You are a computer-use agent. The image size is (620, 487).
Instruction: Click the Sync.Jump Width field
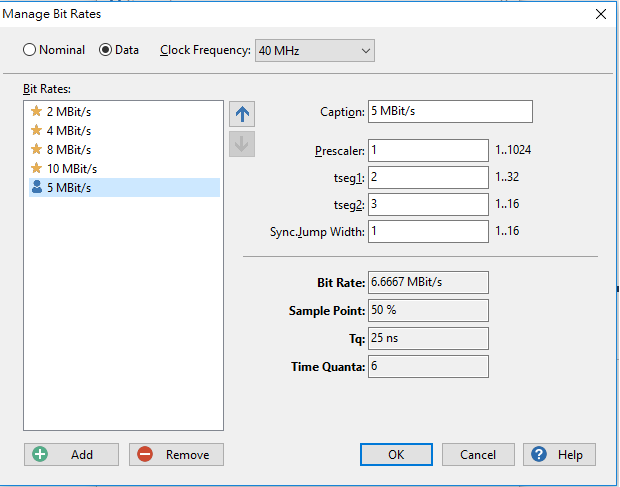pos(428,231)
